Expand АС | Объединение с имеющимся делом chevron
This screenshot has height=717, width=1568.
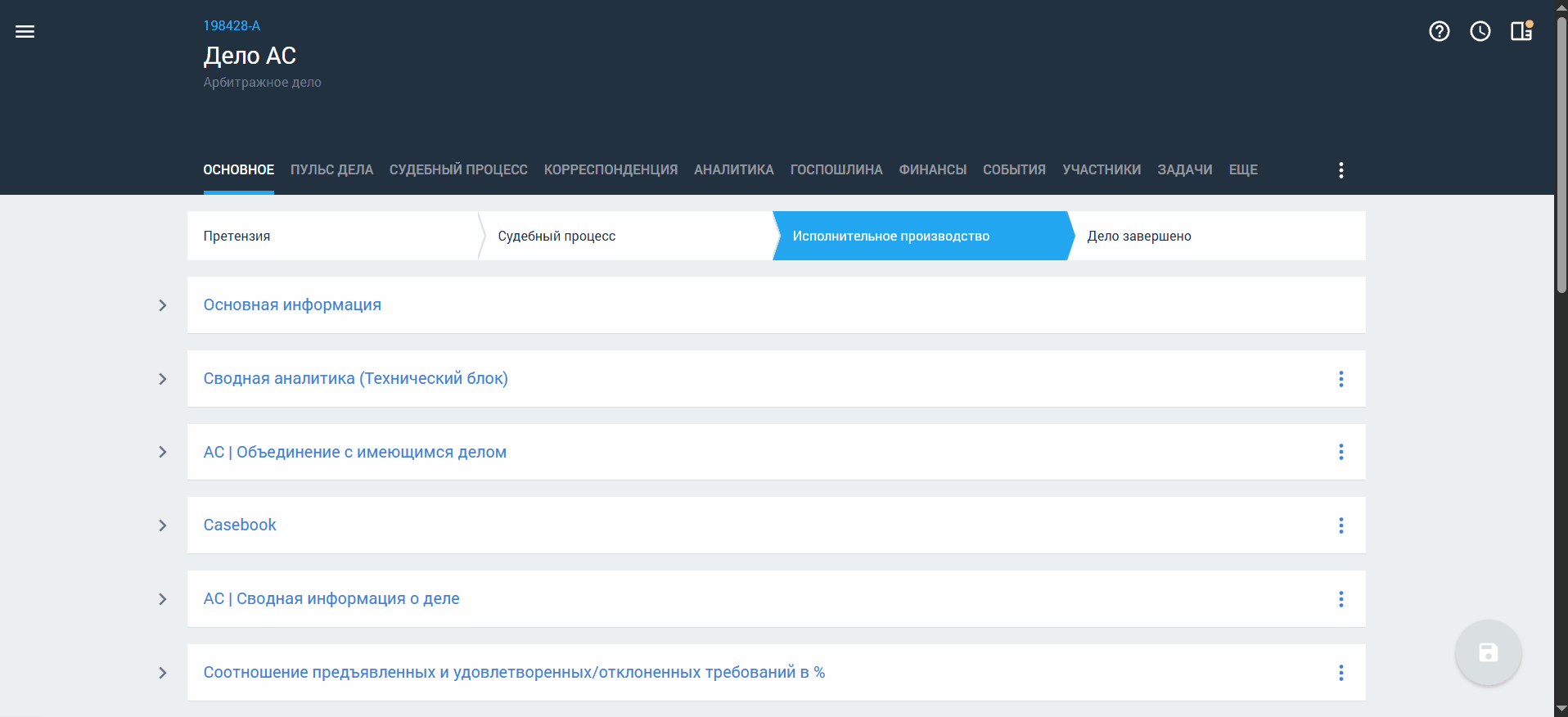(163, 452)
